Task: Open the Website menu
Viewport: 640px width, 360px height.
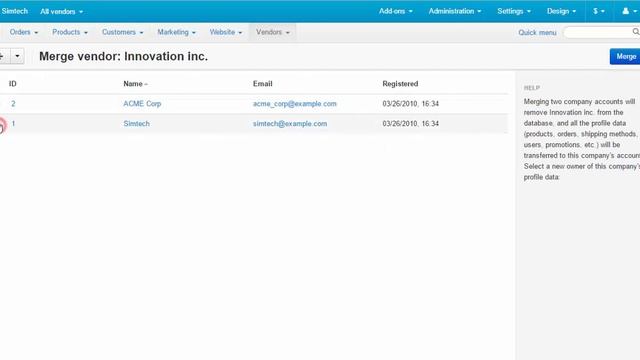Action: pos(226,32)
